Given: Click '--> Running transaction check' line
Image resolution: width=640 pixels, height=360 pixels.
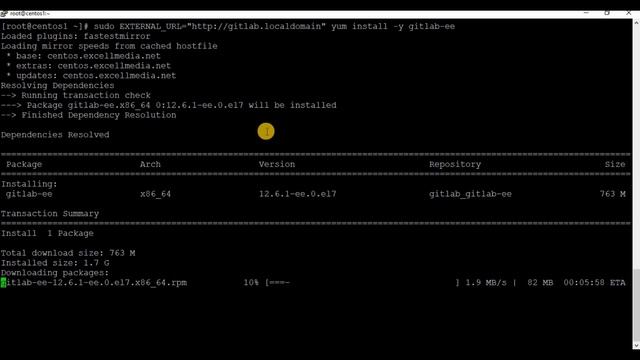Looking at the screenshot, I should point(76,95).
